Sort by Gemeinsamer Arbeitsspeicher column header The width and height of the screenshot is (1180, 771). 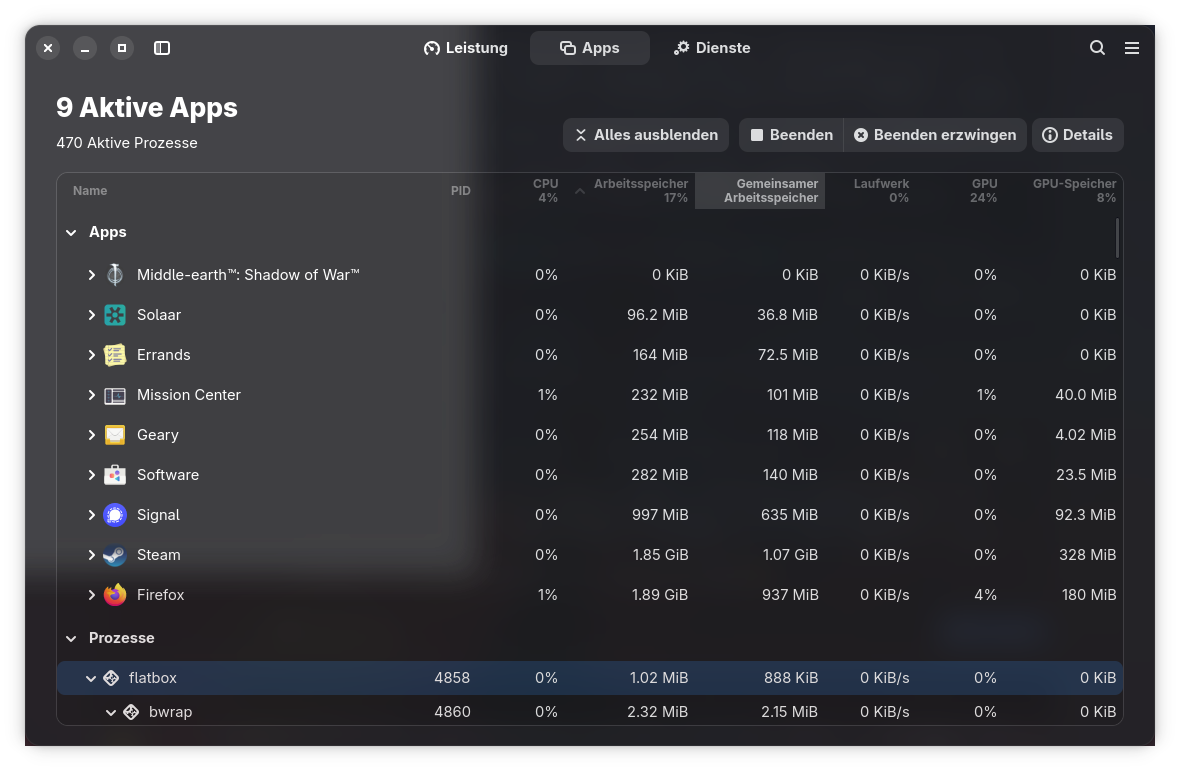click(760, 191)
